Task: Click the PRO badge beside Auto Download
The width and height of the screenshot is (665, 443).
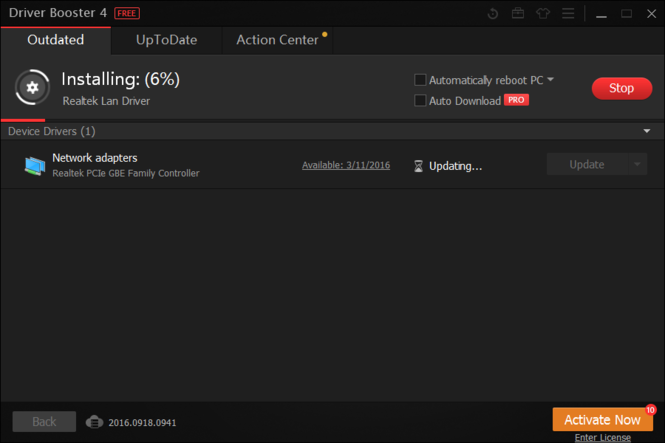Action: tap(516, 100)
